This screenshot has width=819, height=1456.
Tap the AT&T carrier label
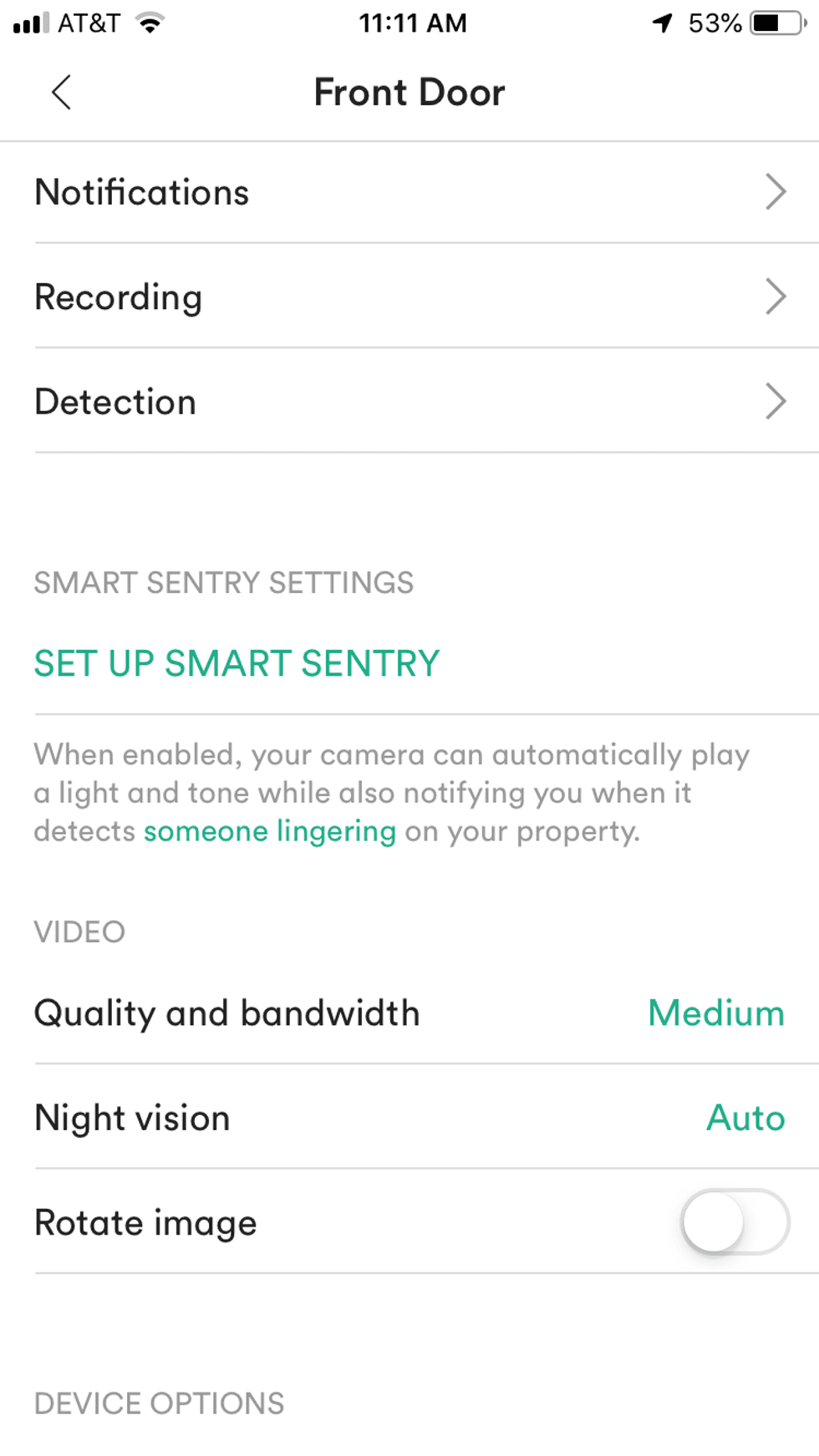[x=90, y=22]
